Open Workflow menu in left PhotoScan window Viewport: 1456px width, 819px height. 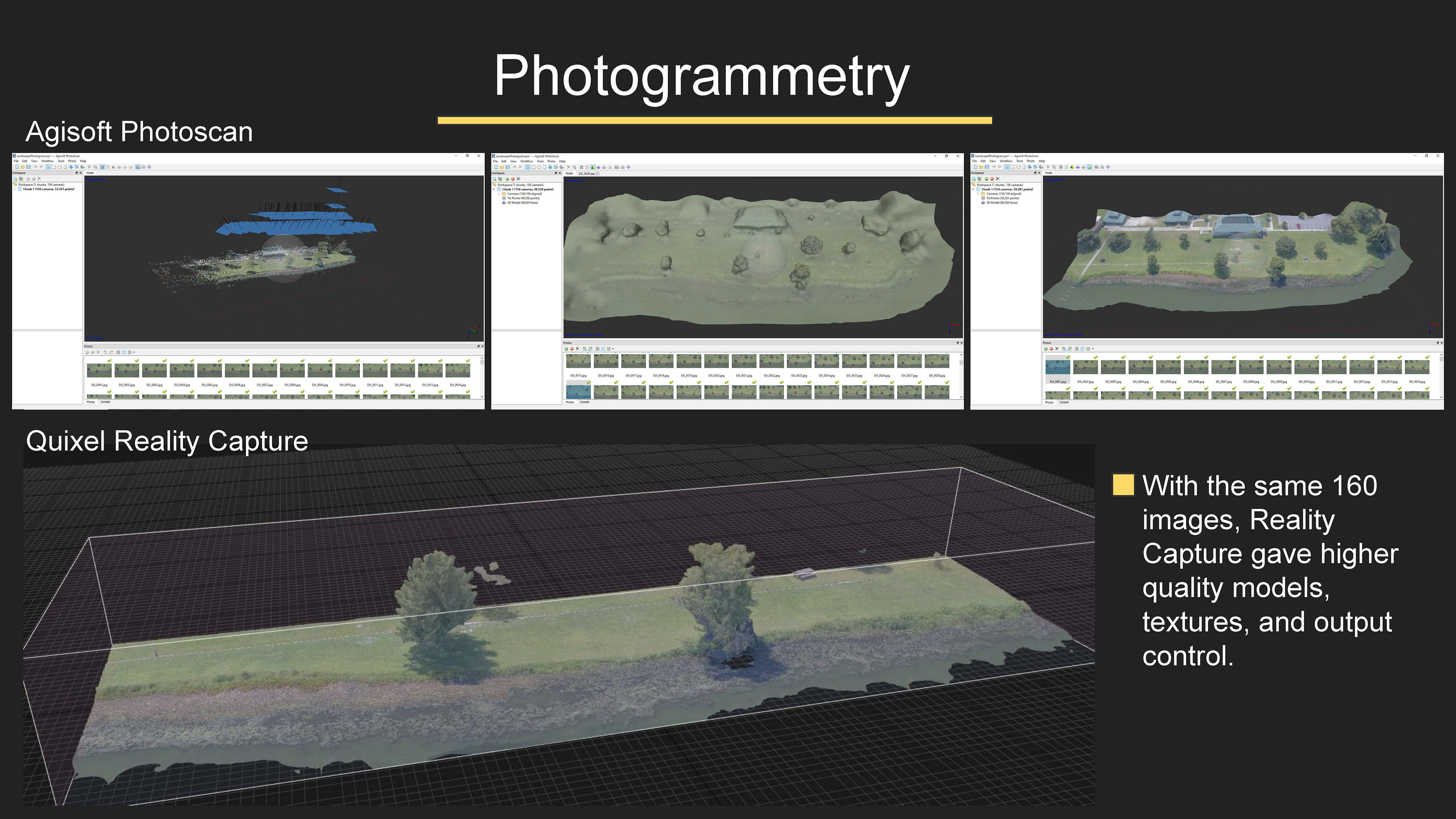pyautogui.click(x=48, y=161)
